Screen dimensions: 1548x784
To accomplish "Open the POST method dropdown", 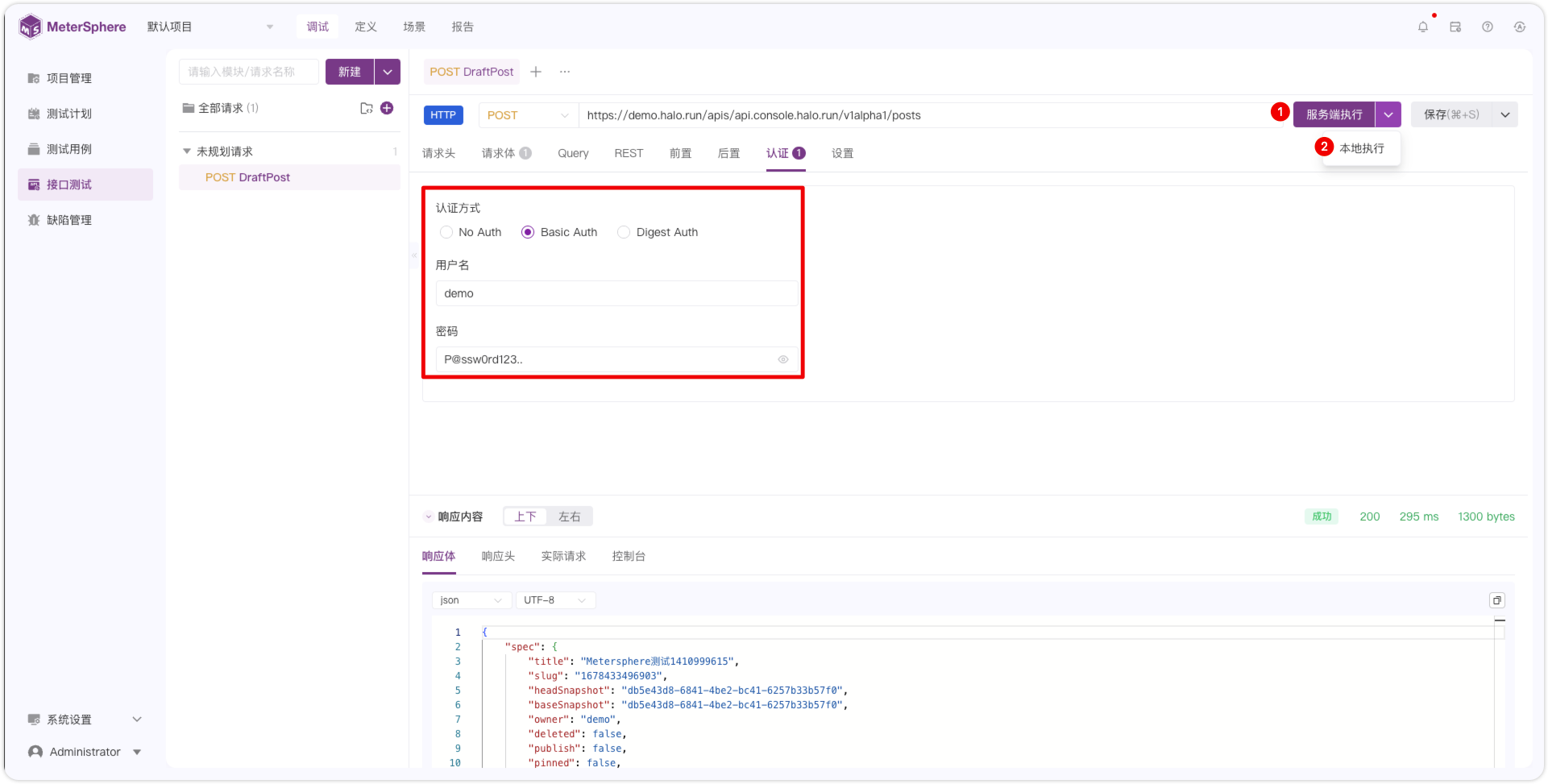I will 528,115.
